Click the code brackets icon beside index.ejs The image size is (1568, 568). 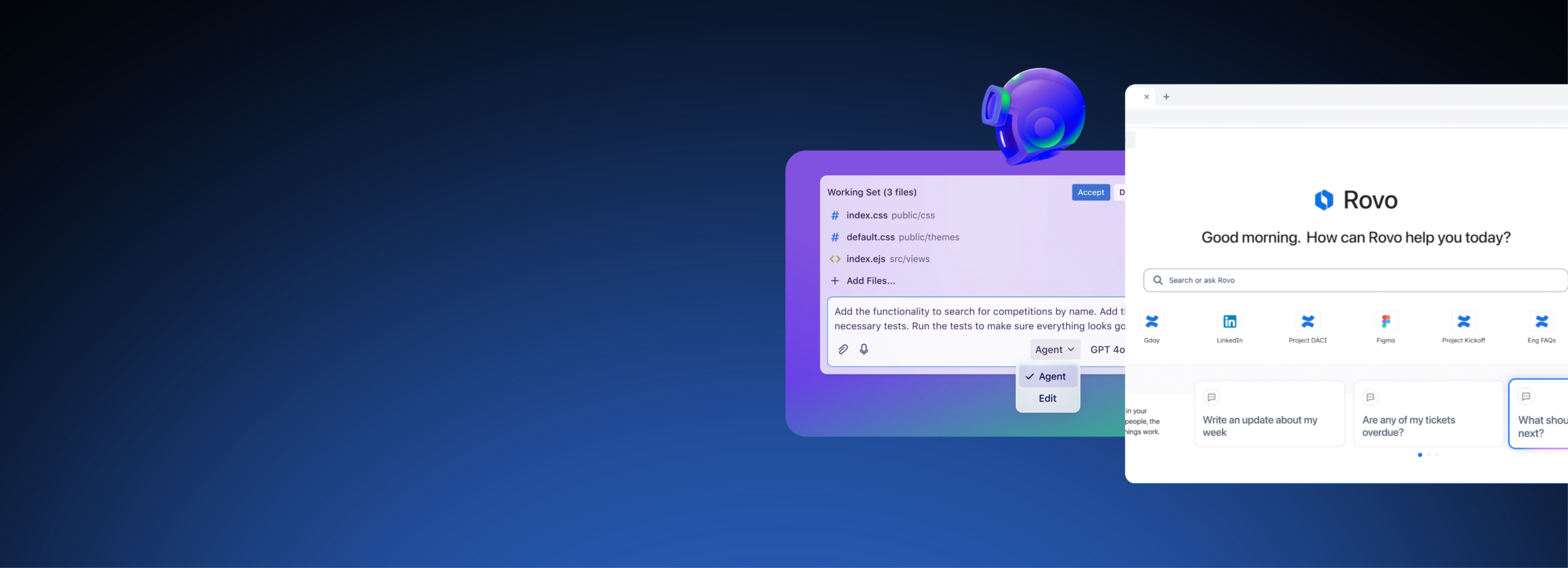click(x=835, y=259)
